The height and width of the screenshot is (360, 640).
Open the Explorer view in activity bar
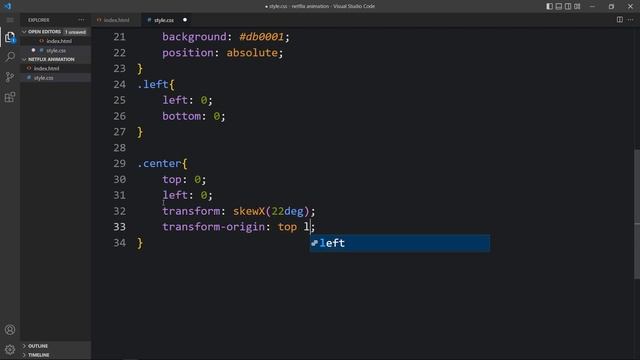tap(10, 37)
